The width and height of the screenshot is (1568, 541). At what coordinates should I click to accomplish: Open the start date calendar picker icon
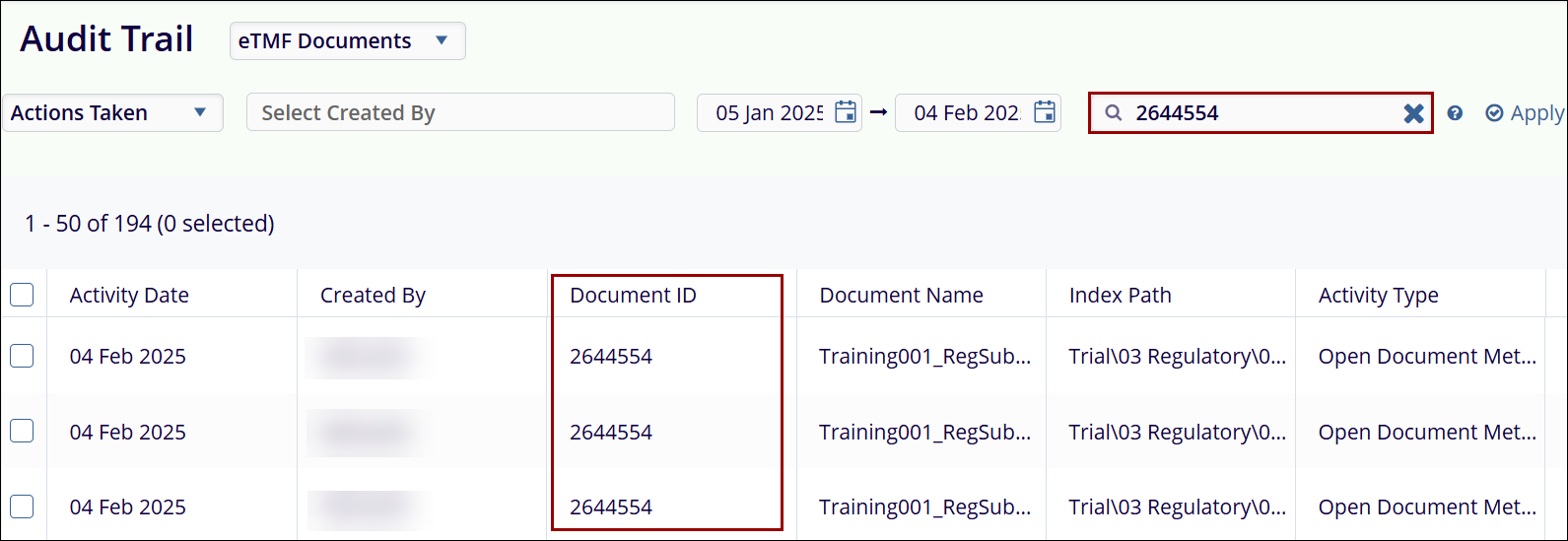pyautogui.click(x=846, y=112)
